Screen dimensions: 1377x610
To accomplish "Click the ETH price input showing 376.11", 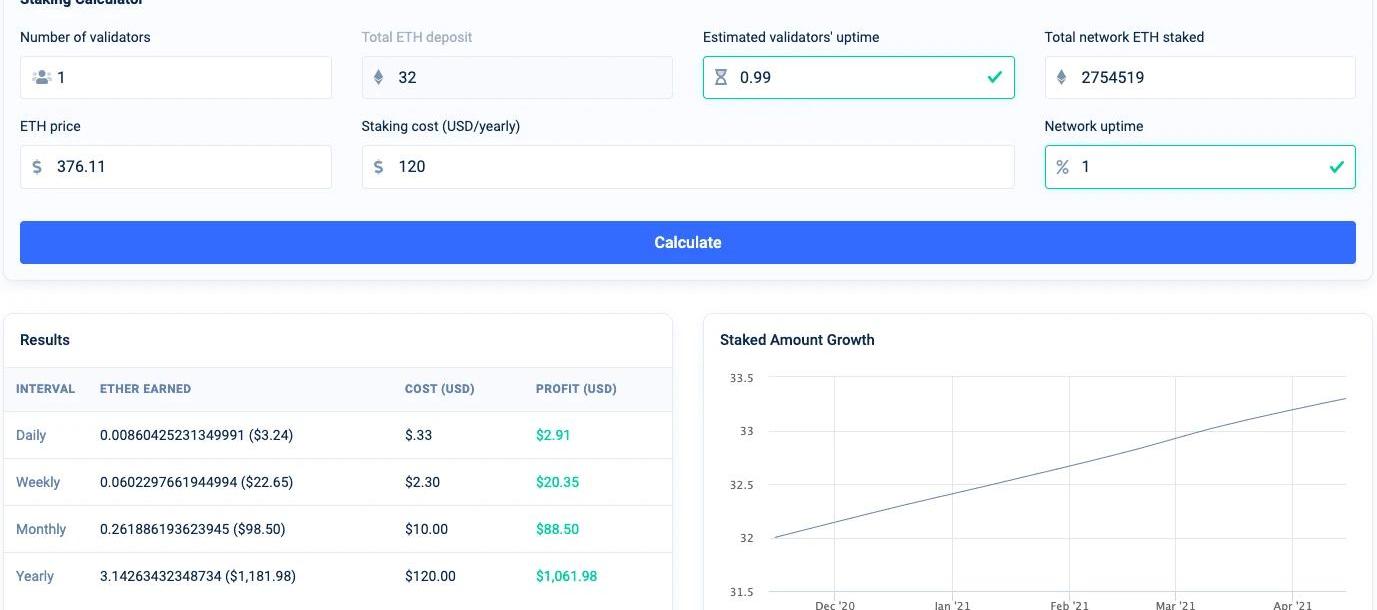I will click(x=176, y=166).
